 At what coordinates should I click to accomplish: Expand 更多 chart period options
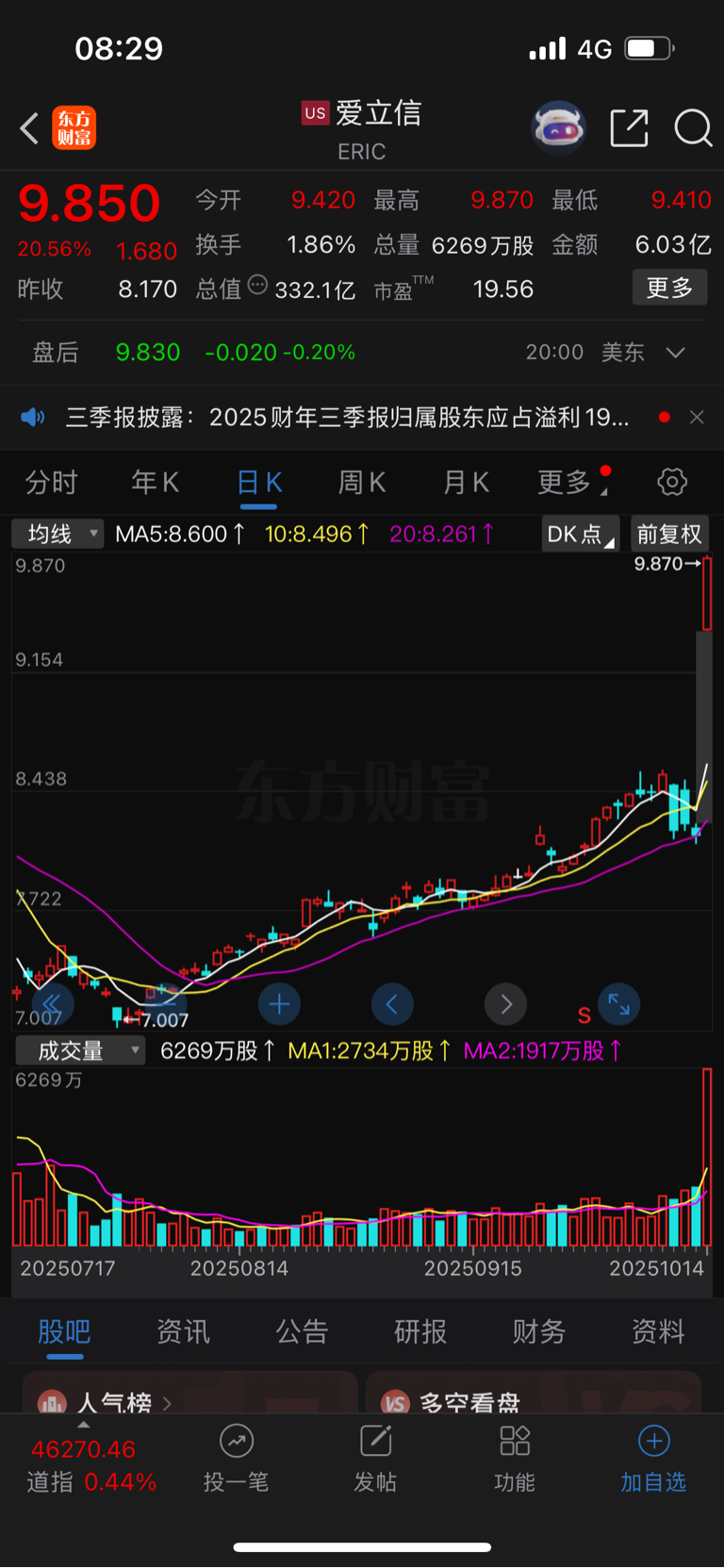[x=573, y=482]
